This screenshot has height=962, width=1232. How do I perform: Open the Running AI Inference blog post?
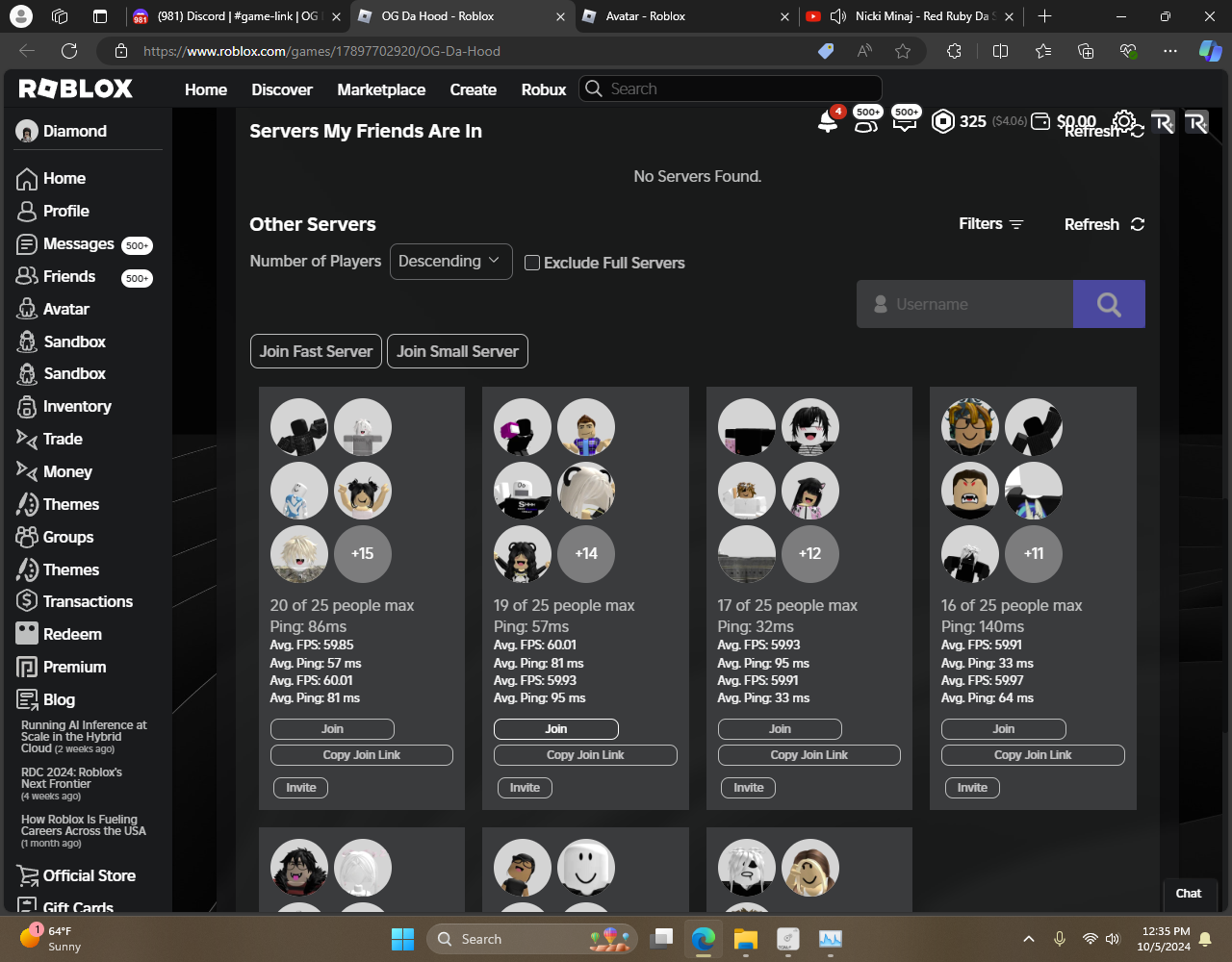pos(84,737)
